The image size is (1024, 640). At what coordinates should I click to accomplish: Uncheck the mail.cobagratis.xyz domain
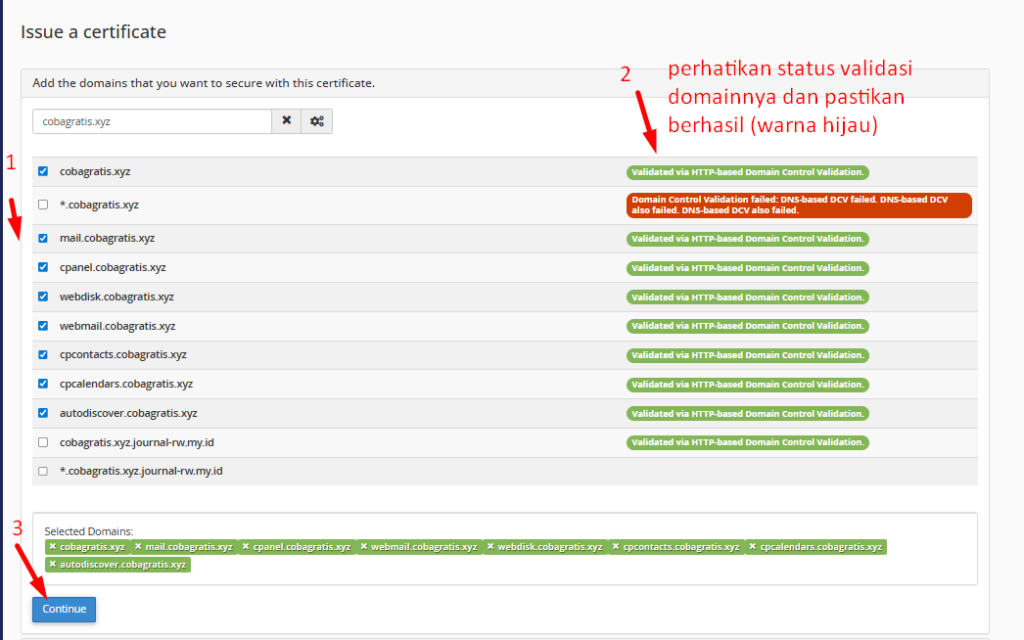[x=42, y=238]
